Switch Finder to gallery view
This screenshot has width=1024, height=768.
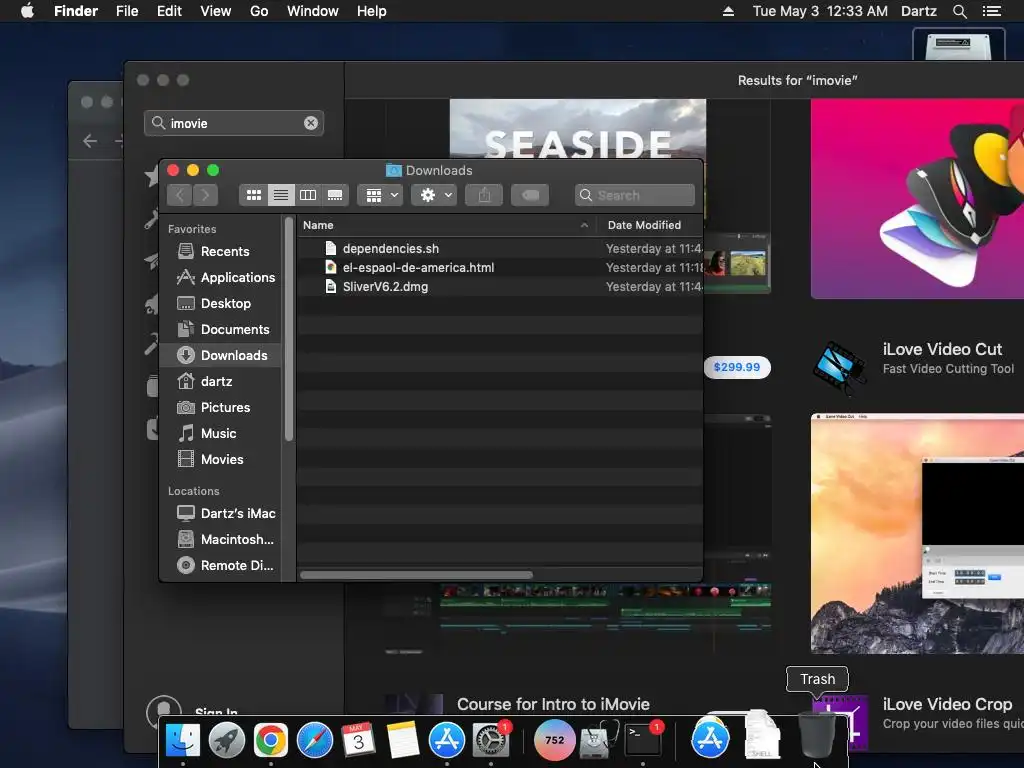click(x=335, y=195)
